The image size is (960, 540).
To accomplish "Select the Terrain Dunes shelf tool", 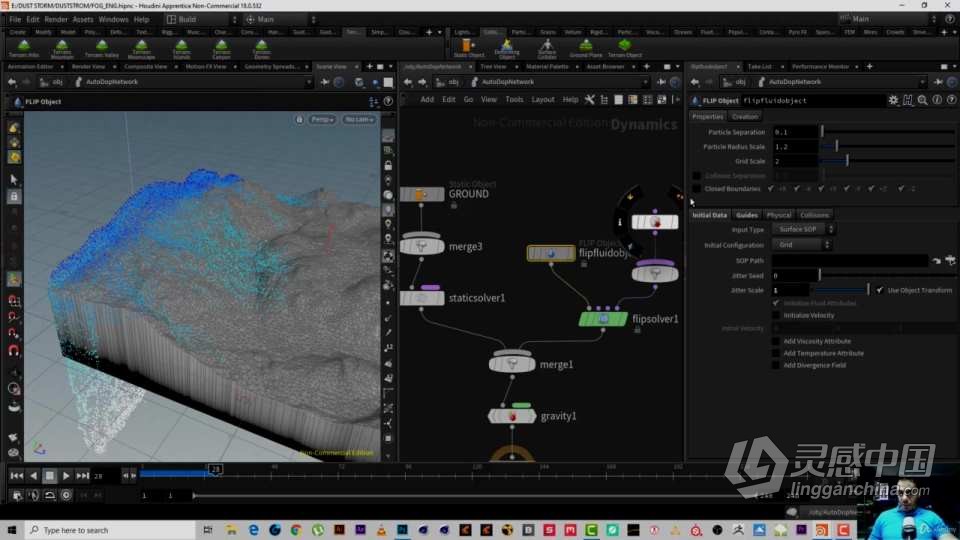I will point(261,48).
